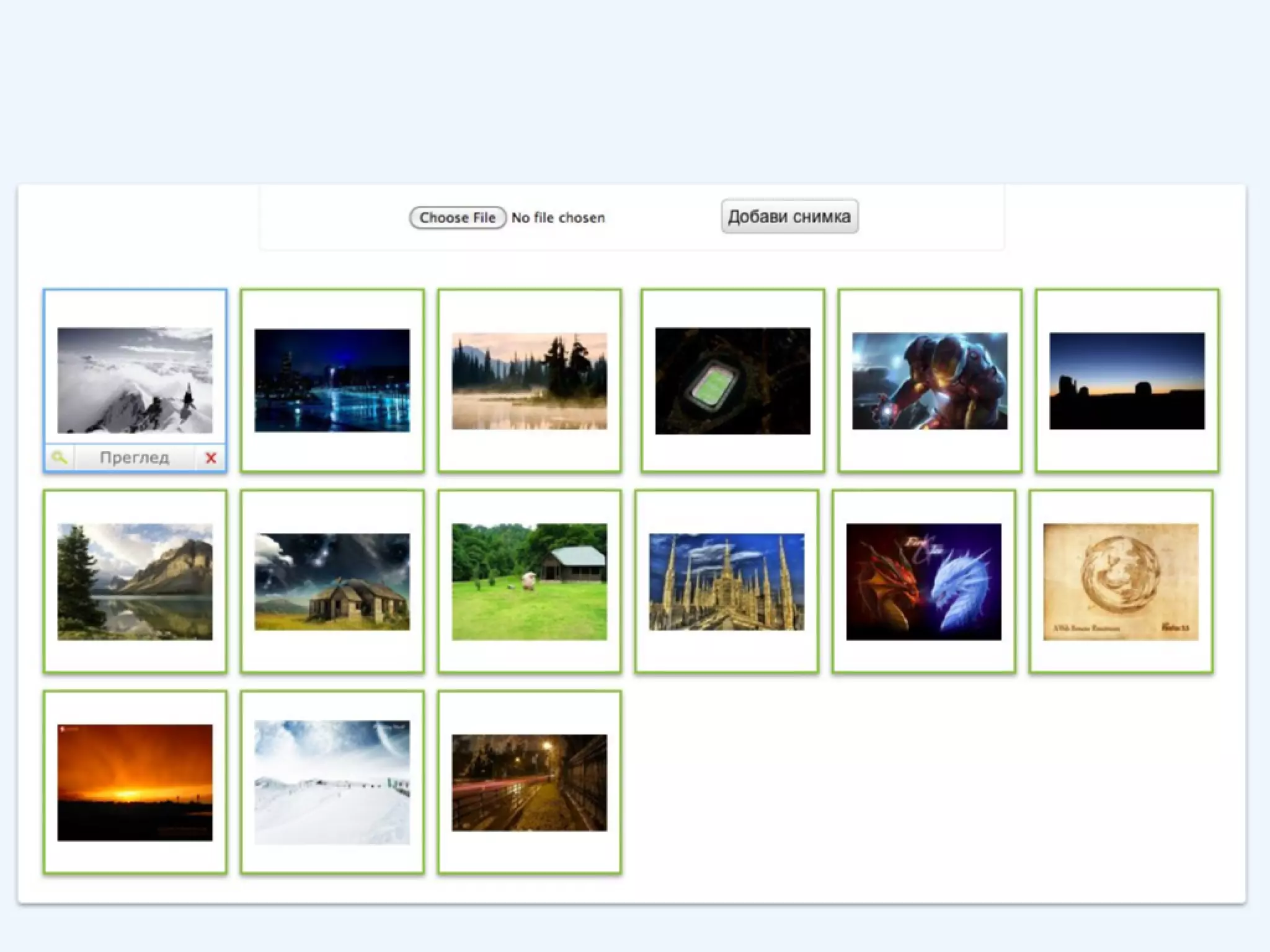
Task: Open the orange sunset sky thumbnail
Action: 135,782
